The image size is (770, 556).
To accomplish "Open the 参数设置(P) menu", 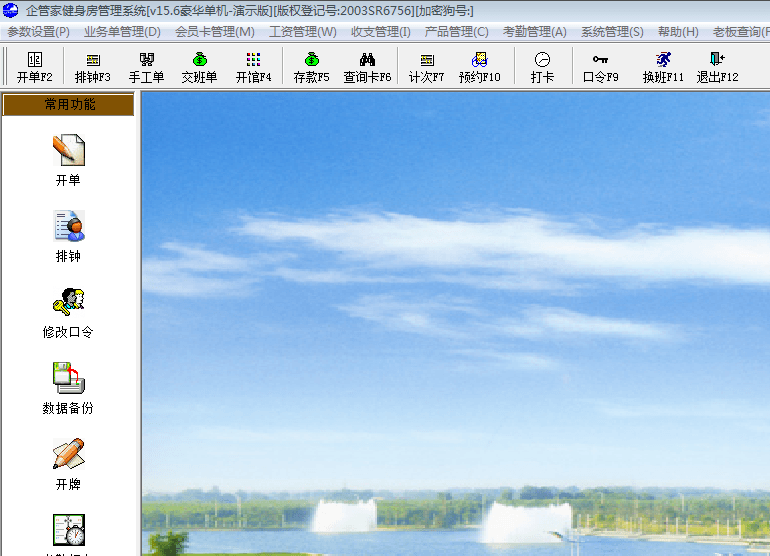I will [38, 32].
